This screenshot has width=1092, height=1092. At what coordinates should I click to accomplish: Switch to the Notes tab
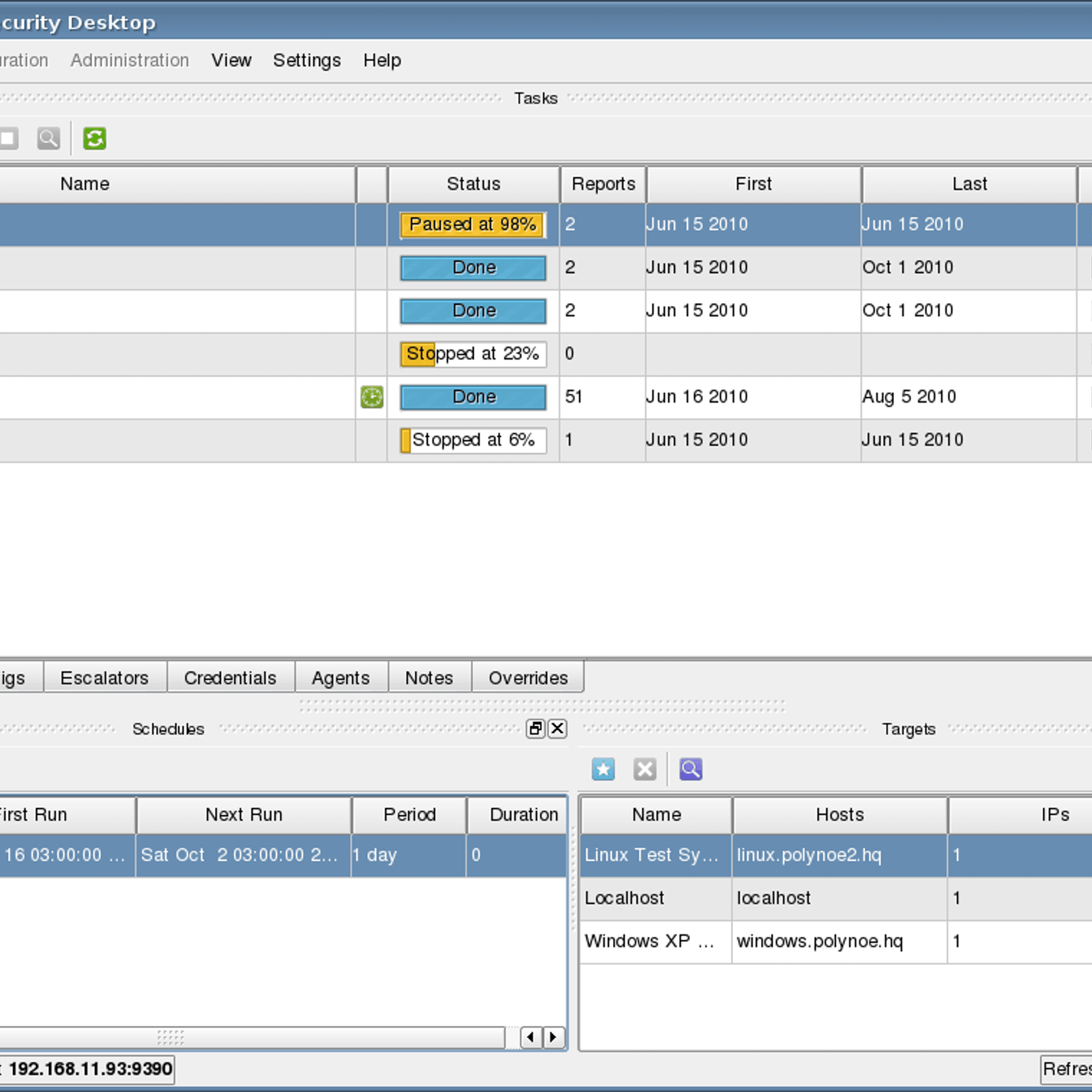click(x=429, y=677)
